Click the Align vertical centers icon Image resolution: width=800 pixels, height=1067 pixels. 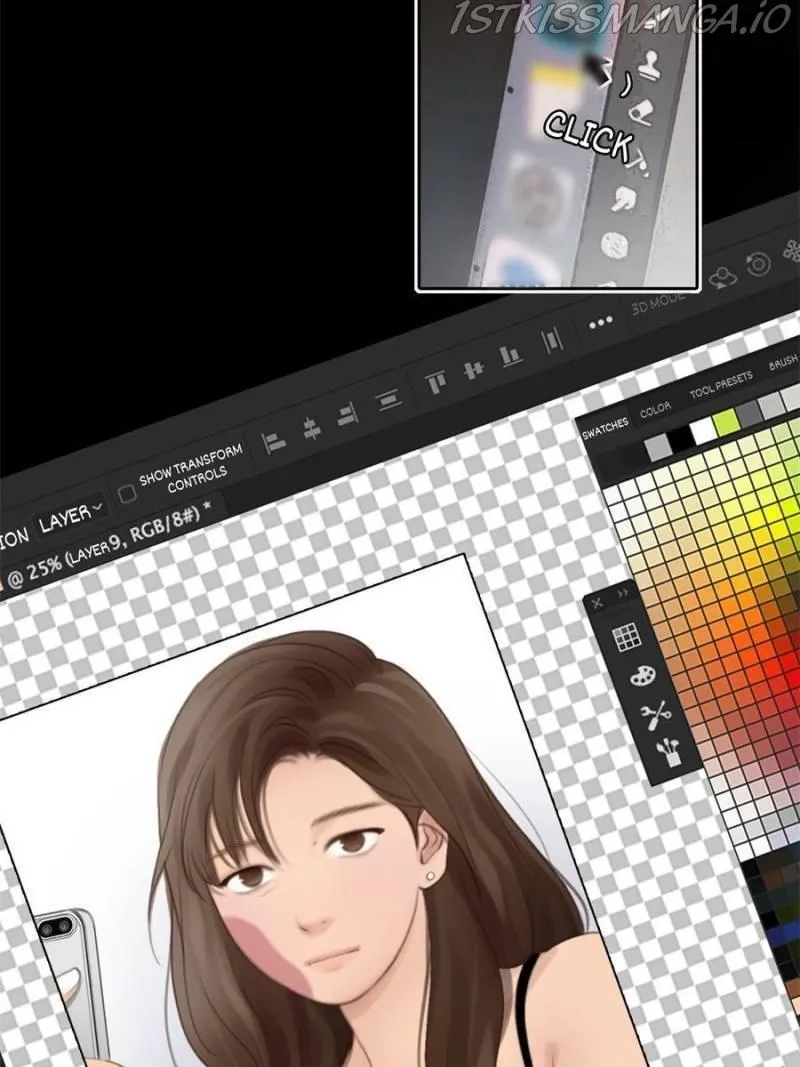(473, 369)
